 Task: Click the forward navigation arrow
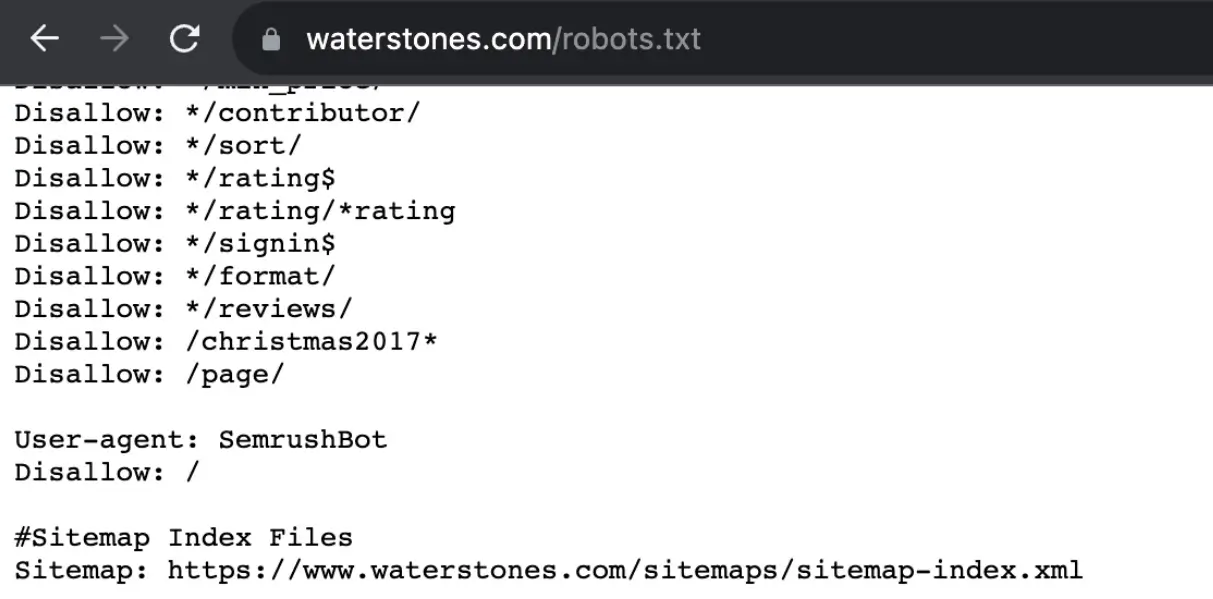[x=116, y=38]
